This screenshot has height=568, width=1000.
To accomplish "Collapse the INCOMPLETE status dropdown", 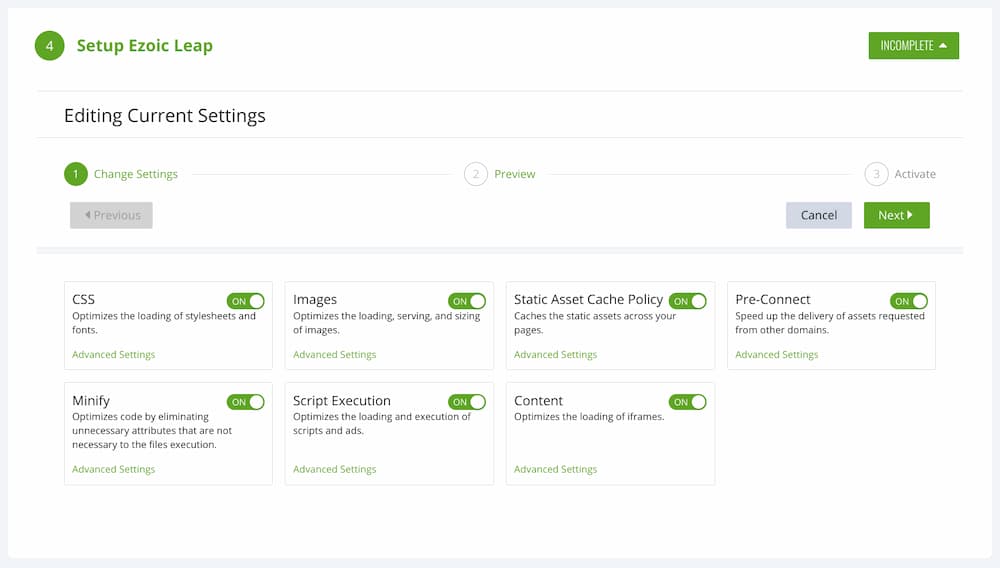I will coord(913,46).
